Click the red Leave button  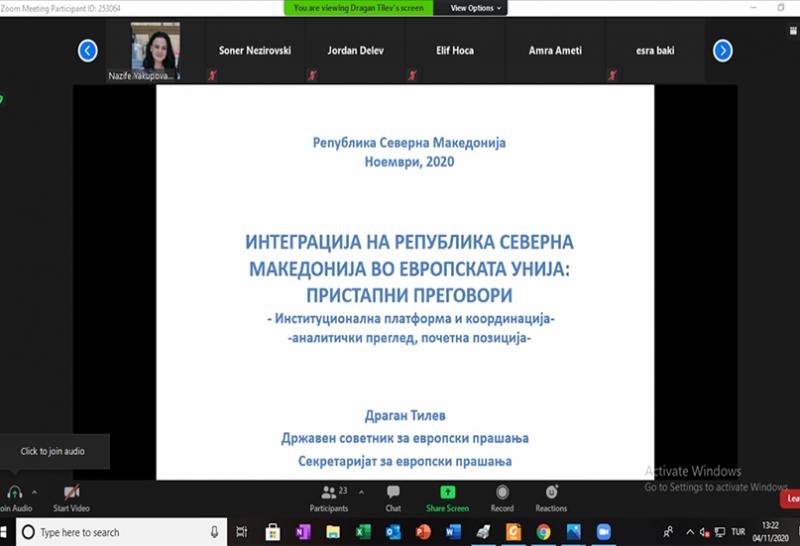tap(791, 498)
